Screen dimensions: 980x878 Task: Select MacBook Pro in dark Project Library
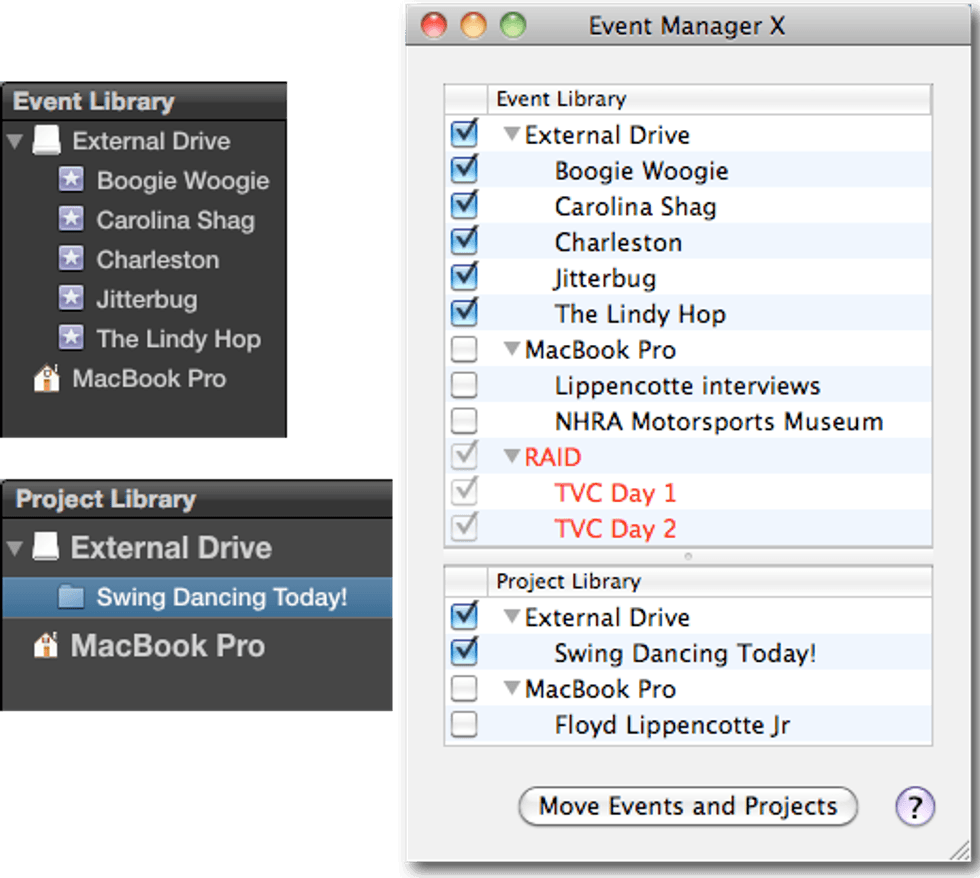pyautogui.click(x=168, y=646)
